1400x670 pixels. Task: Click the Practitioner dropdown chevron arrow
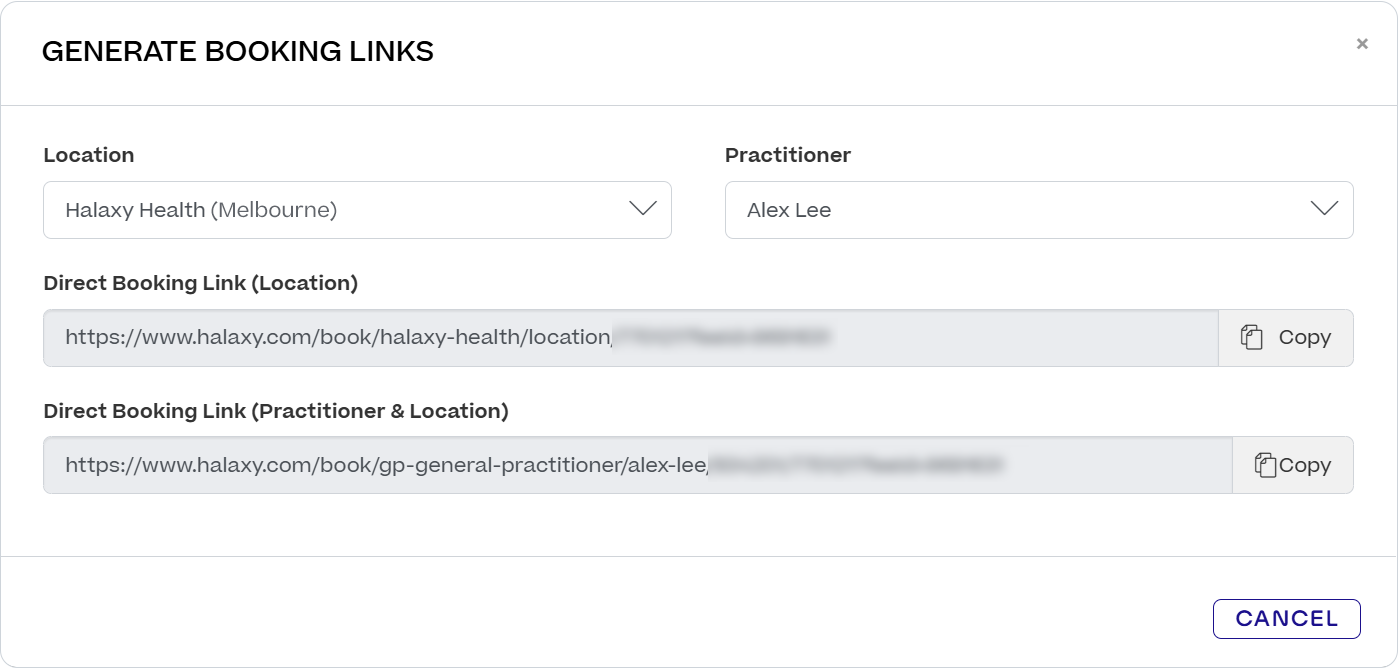tap(1324, 209)
